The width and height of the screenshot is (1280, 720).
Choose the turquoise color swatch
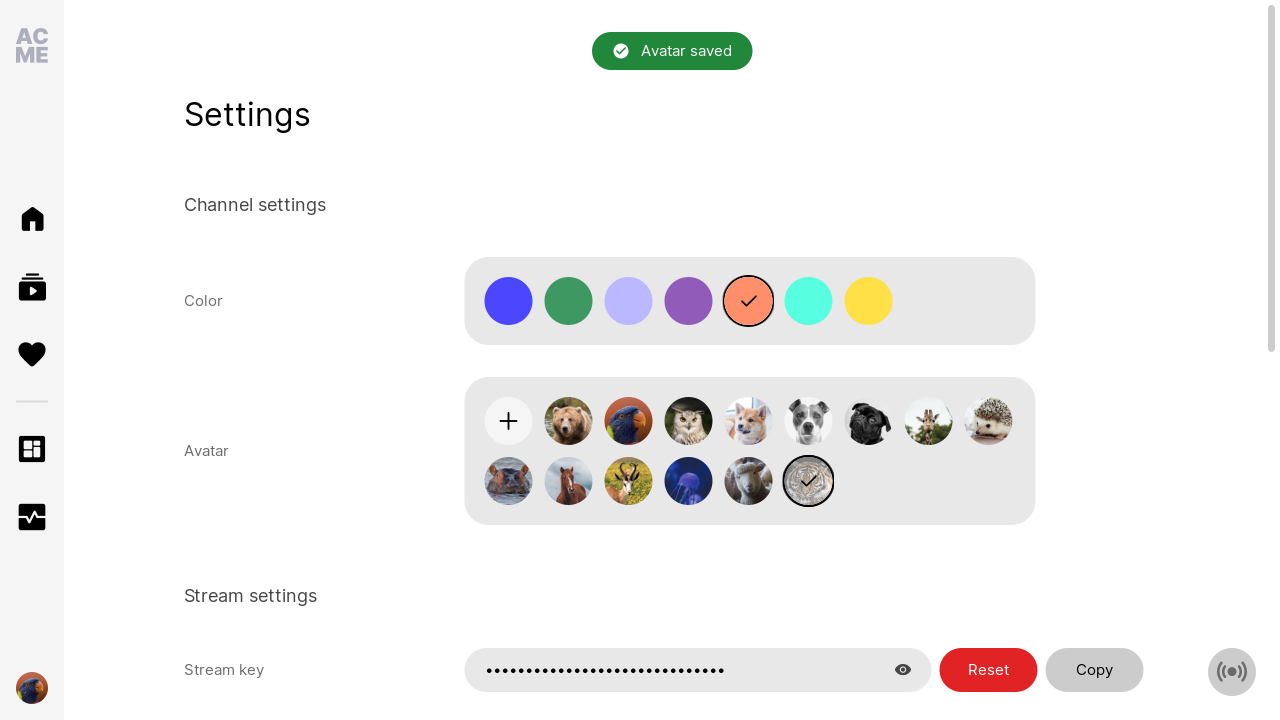click(x=808, y=301)
